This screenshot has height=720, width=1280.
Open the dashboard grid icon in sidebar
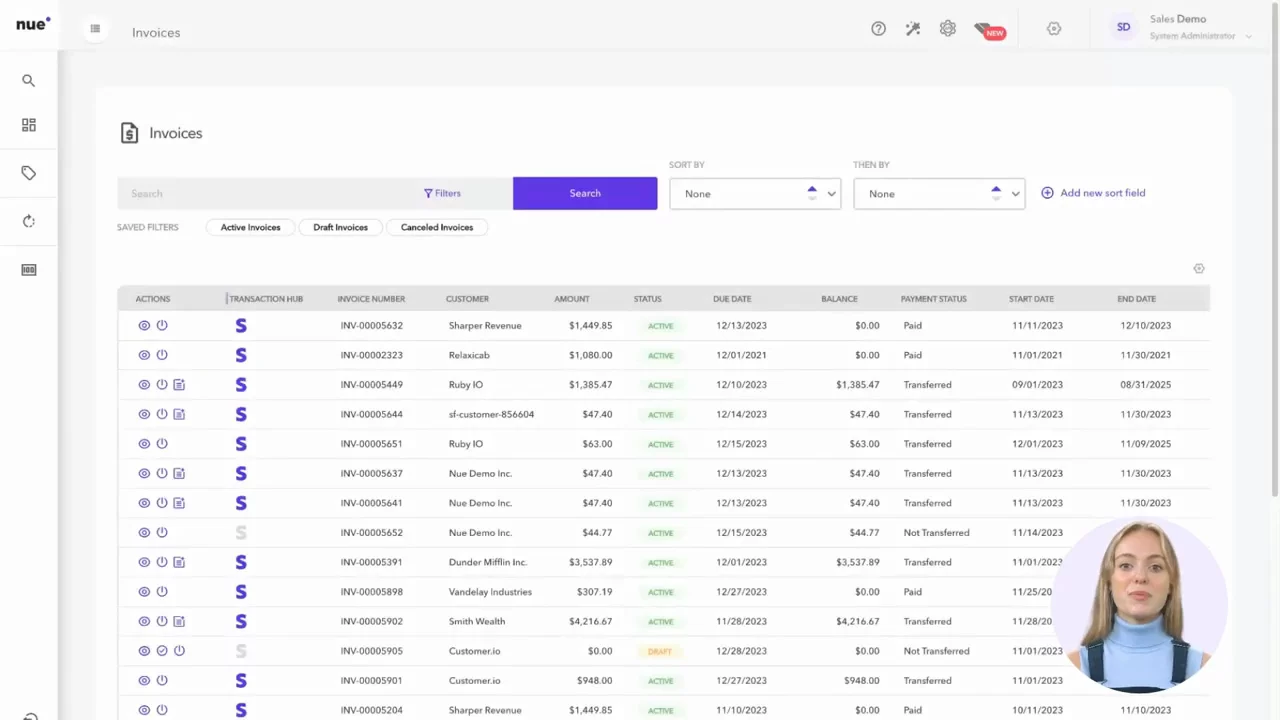click(x=29, y=125)
